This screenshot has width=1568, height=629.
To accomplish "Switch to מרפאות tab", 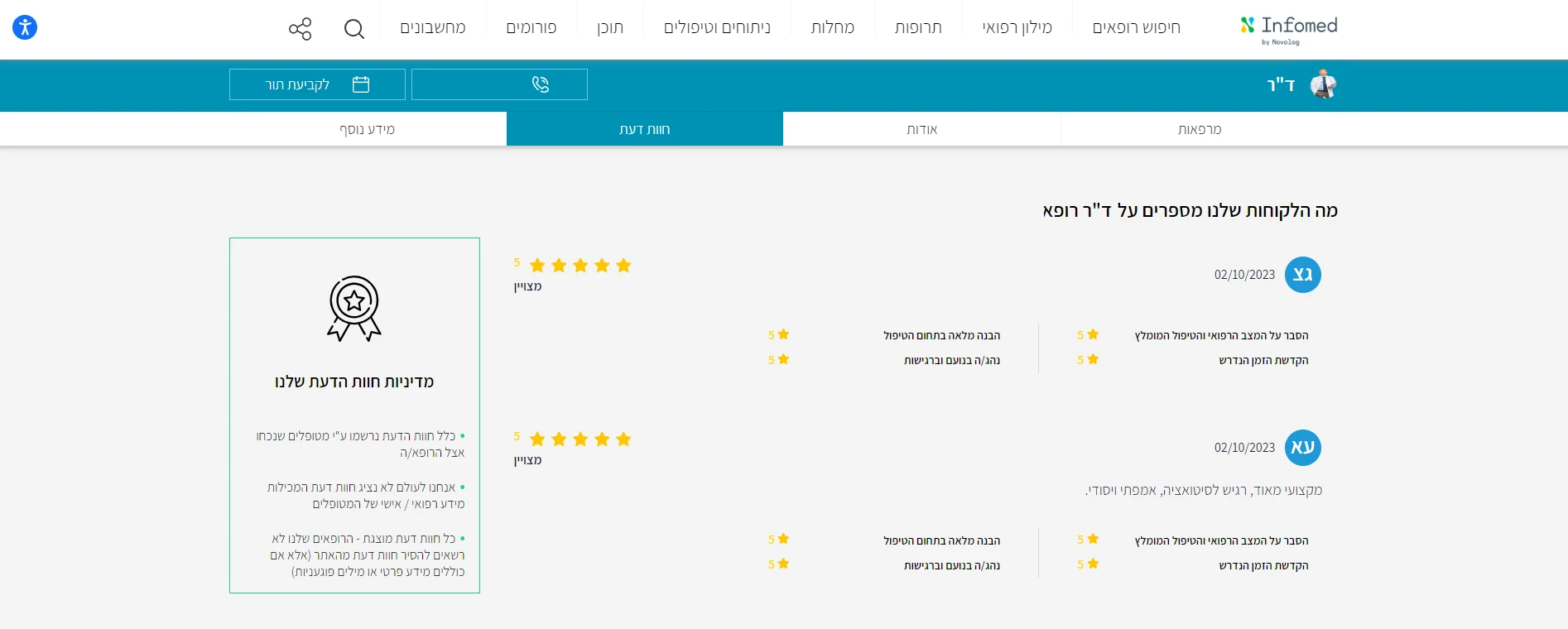I will [x=1200, y=129].
